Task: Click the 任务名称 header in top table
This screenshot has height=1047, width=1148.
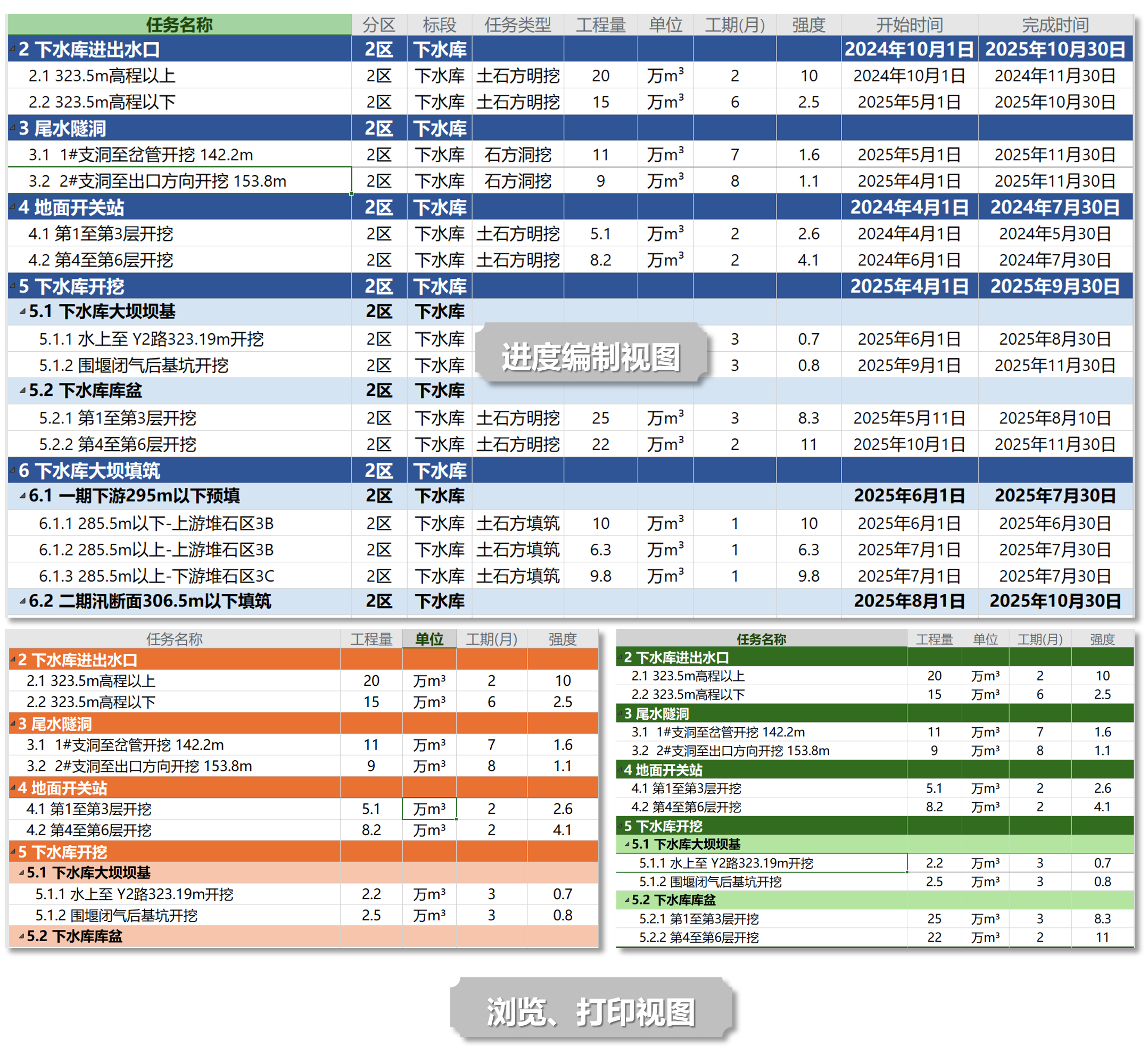Action: pos(179,24)
